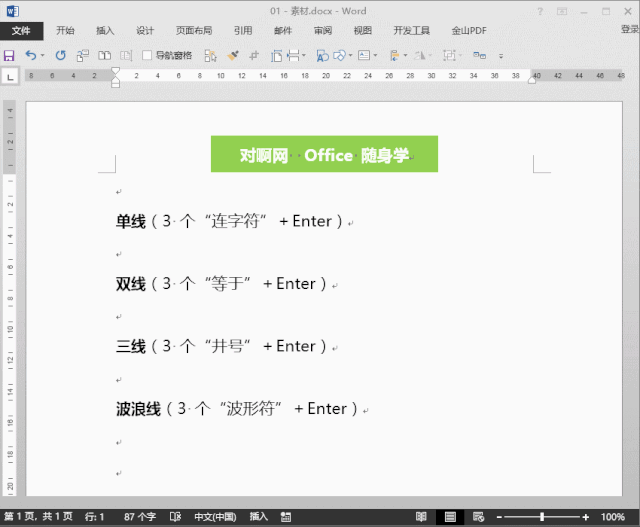Click the page break icon in toolbar
This screenshot has height=527, width=640.
pos(293,55)
